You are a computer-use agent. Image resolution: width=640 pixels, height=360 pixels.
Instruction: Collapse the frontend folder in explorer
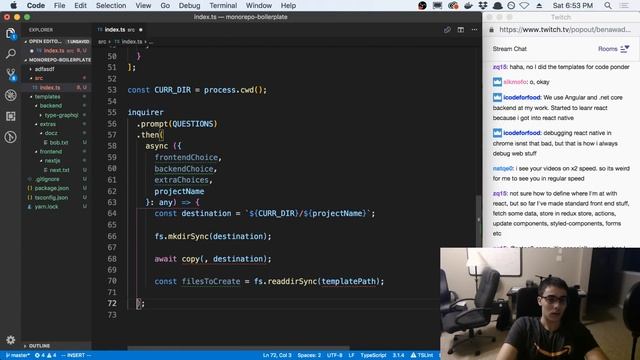[x=50, y=151]
